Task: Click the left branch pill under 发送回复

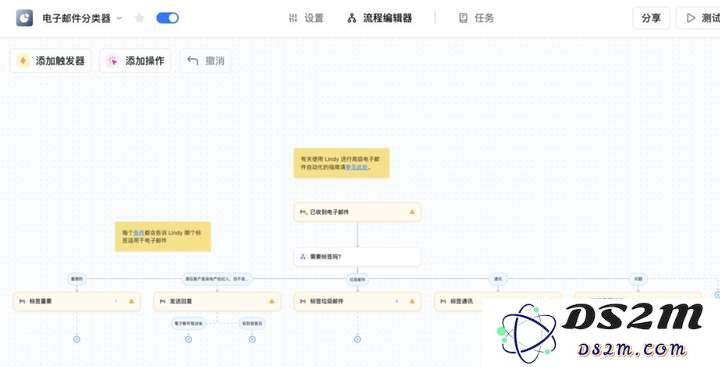Action: [188, 323]
